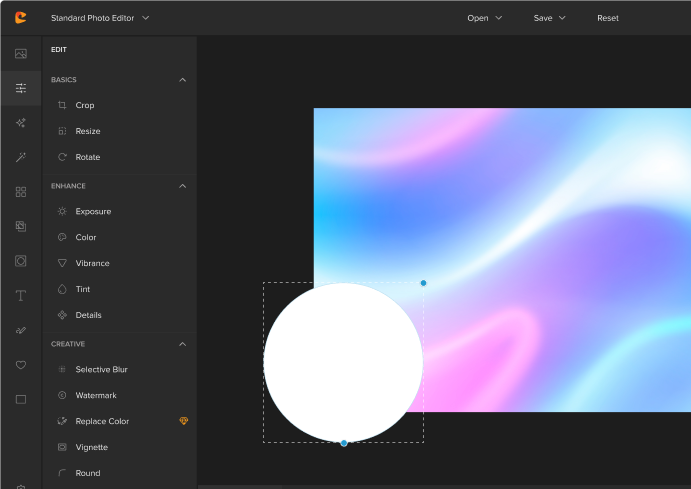
Task: Click the Colorcinch logo icon
Action: [x=20, y=18]
